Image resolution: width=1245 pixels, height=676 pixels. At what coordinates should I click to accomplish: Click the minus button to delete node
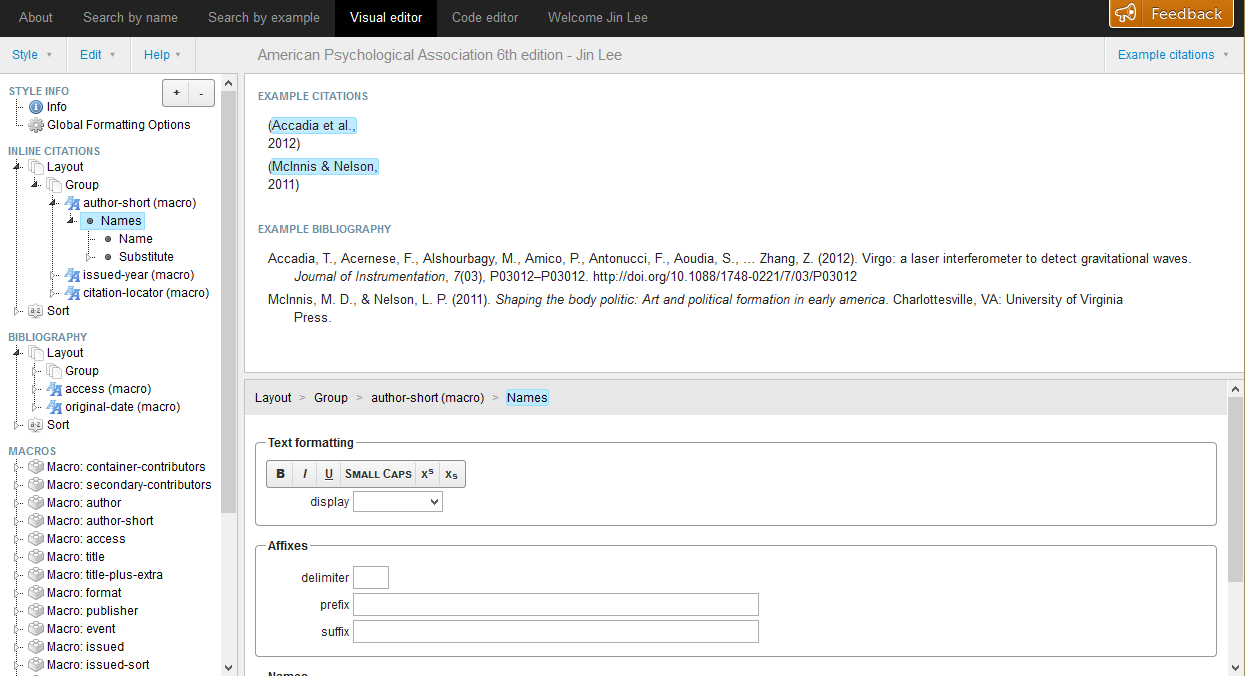coord(201,93)
